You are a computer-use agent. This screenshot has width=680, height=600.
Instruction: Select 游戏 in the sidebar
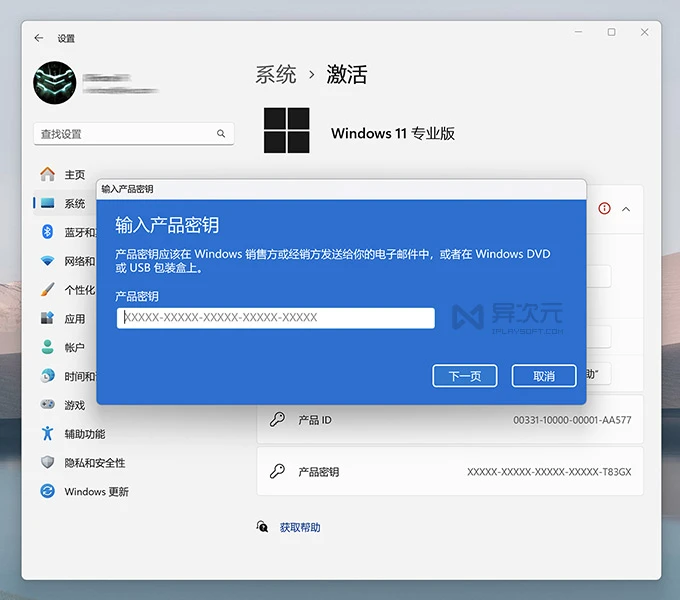coord(75,405)
